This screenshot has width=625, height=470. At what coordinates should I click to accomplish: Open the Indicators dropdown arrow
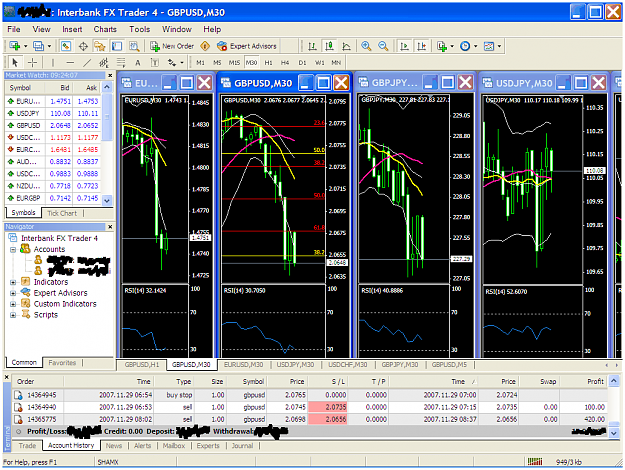(x=452, y=46)
